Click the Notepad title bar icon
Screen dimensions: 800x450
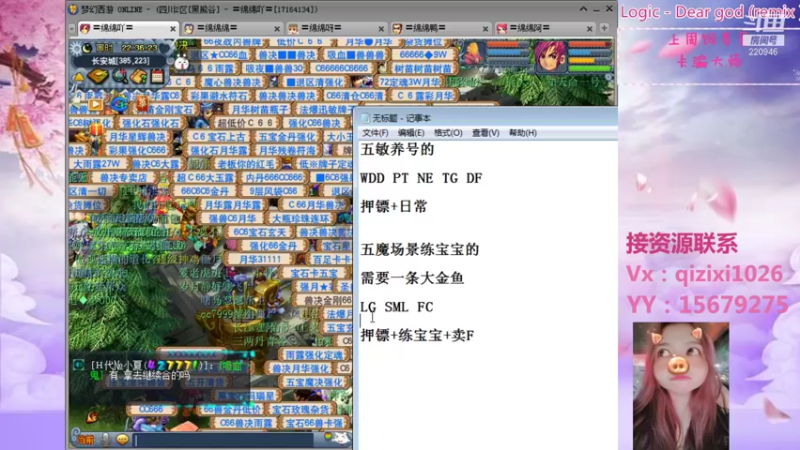click(x=365, y=118)
